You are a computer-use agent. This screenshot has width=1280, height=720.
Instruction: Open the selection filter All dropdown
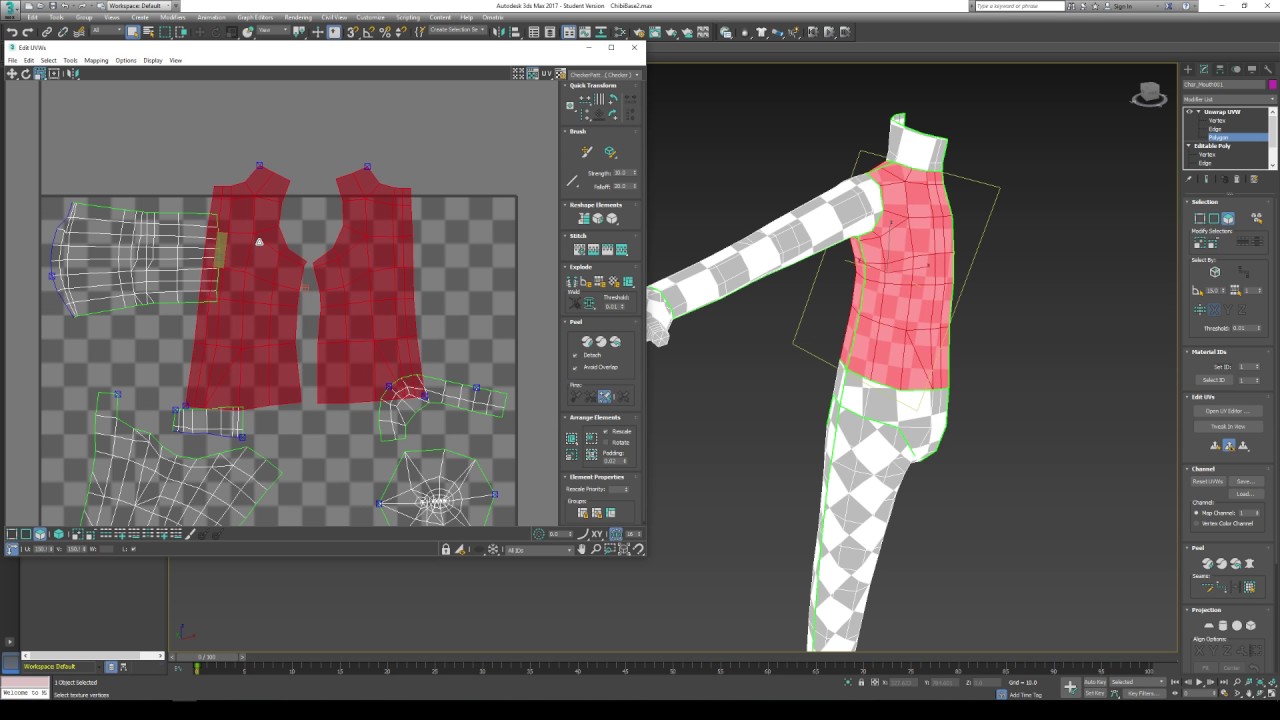[107, 32]
